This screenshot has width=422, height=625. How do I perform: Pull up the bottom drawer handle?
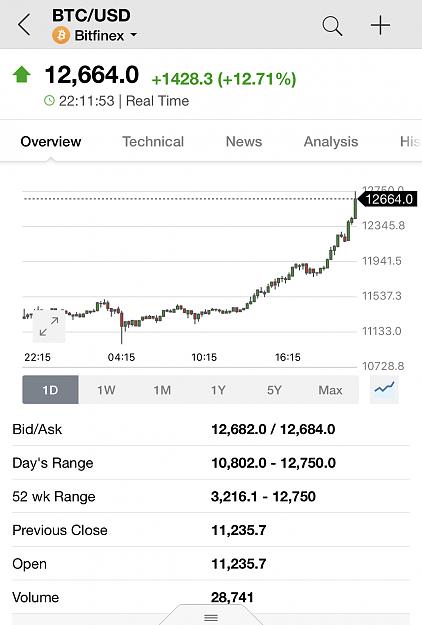(x=211, y=617)
